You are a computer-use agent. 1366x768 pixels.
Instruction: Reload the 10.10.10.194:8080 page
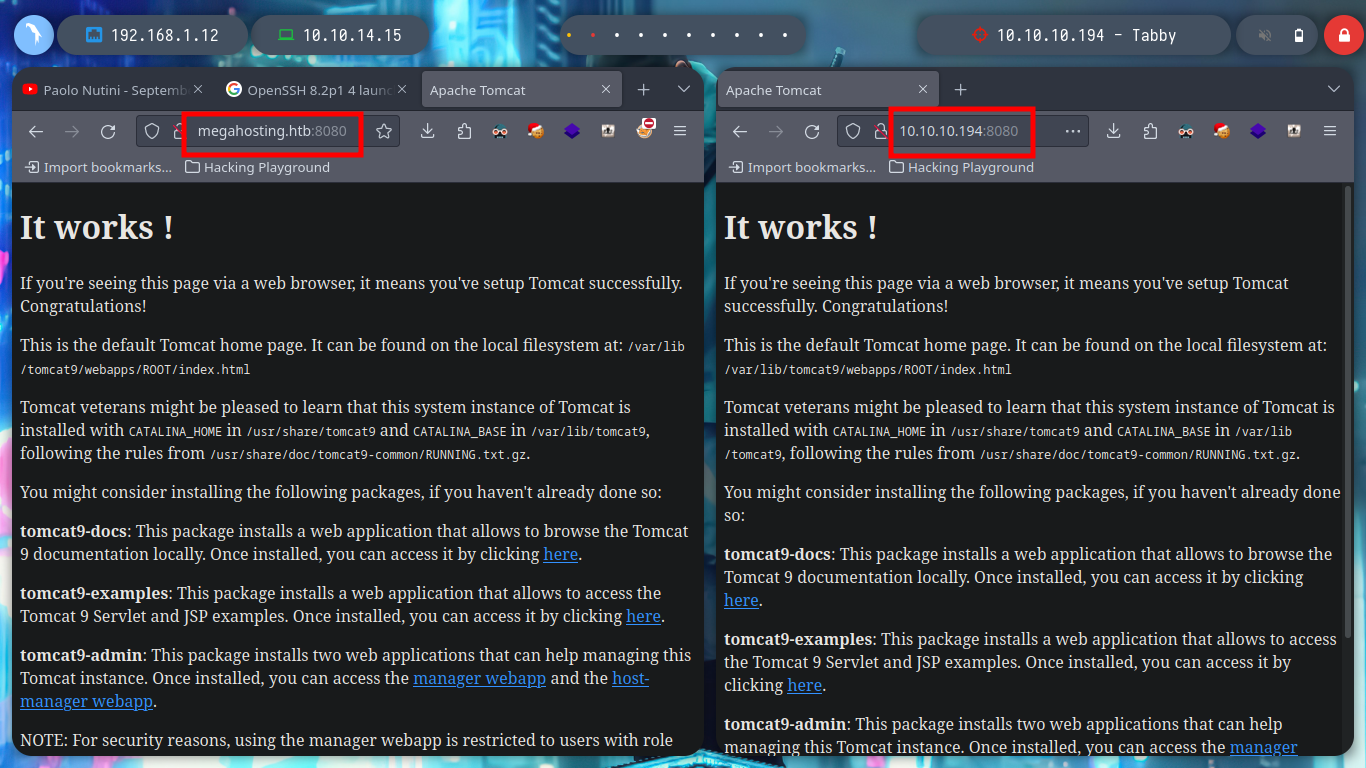tap(812, 131)
